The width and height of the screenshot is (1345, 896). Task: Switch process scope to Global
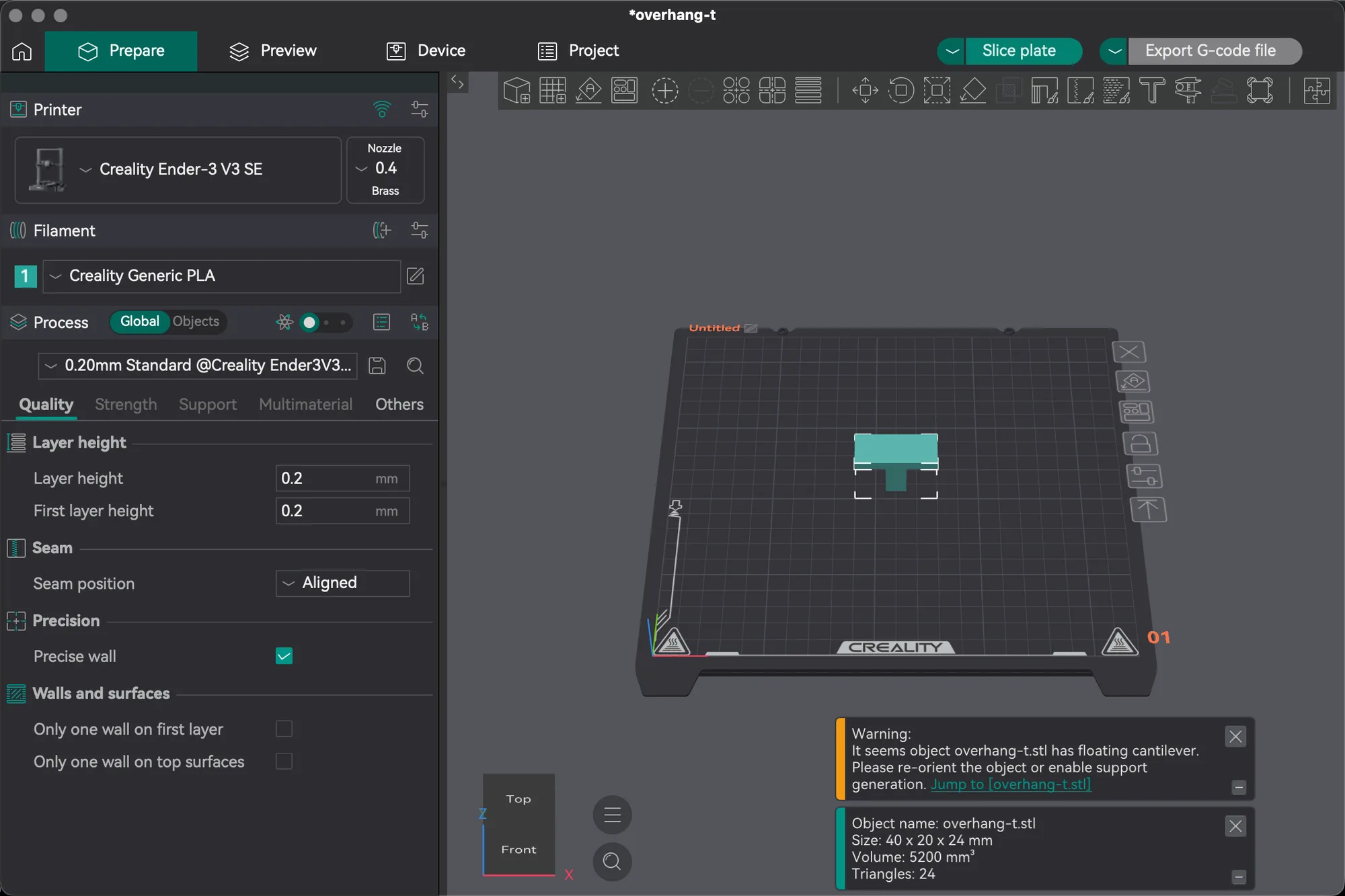click(140, 321)
